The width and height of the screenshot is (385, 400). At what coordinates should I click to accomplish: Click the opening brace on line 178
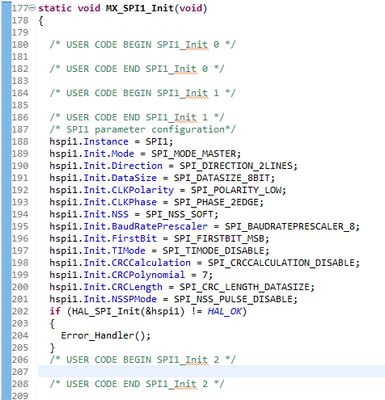tap(41, 21)
